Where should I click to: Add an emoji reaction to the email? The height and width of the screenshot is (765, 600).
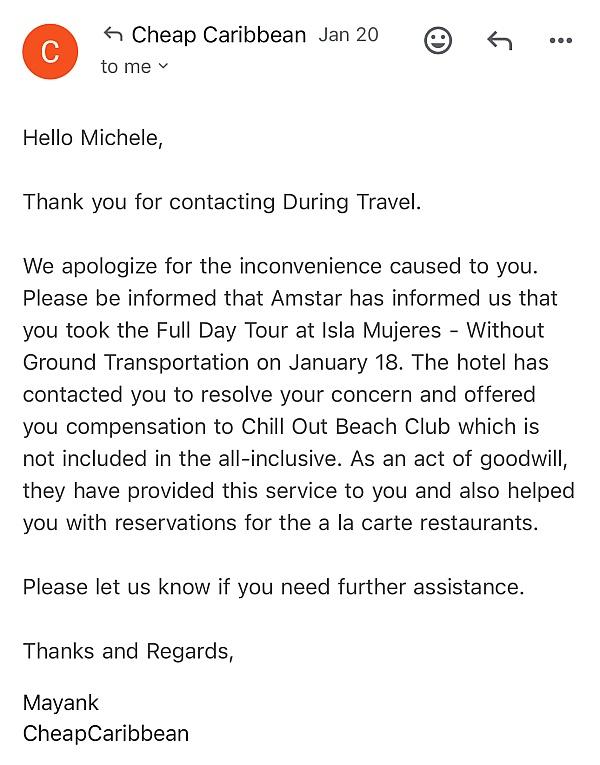[438, 41]
